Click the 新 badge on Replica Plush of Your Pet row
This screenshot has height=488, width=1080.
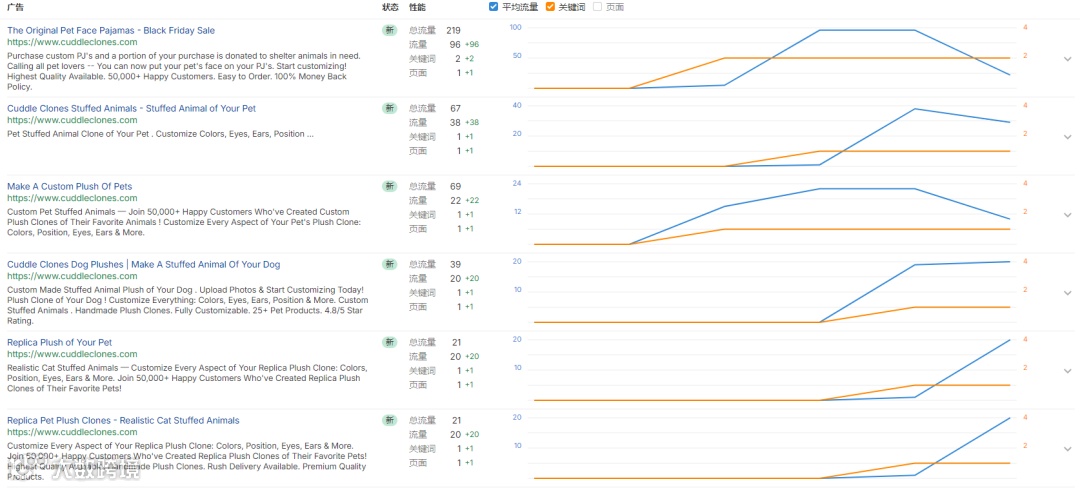[390, 342]
